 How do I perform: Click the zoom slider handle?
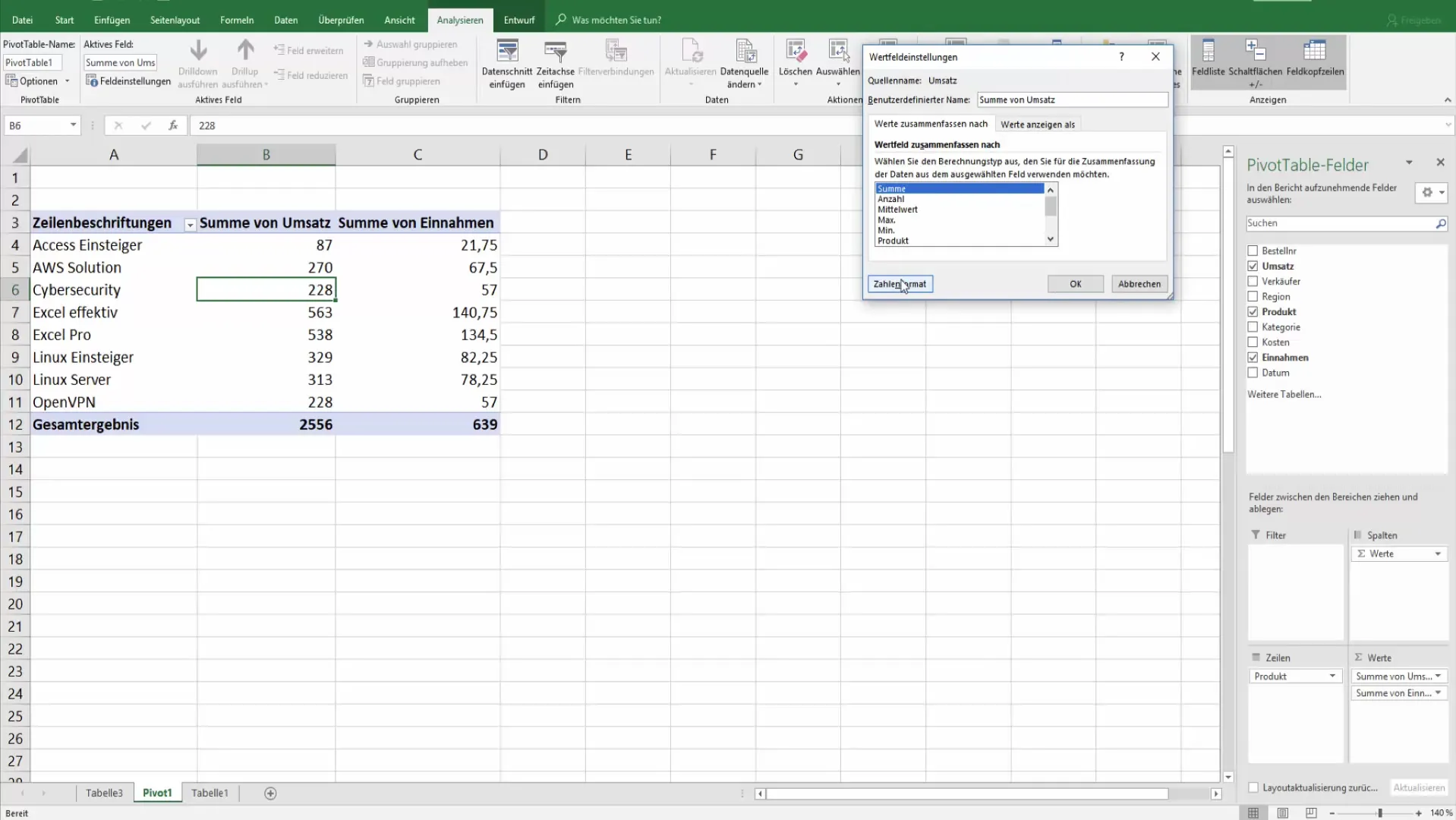click(1380, 812)
